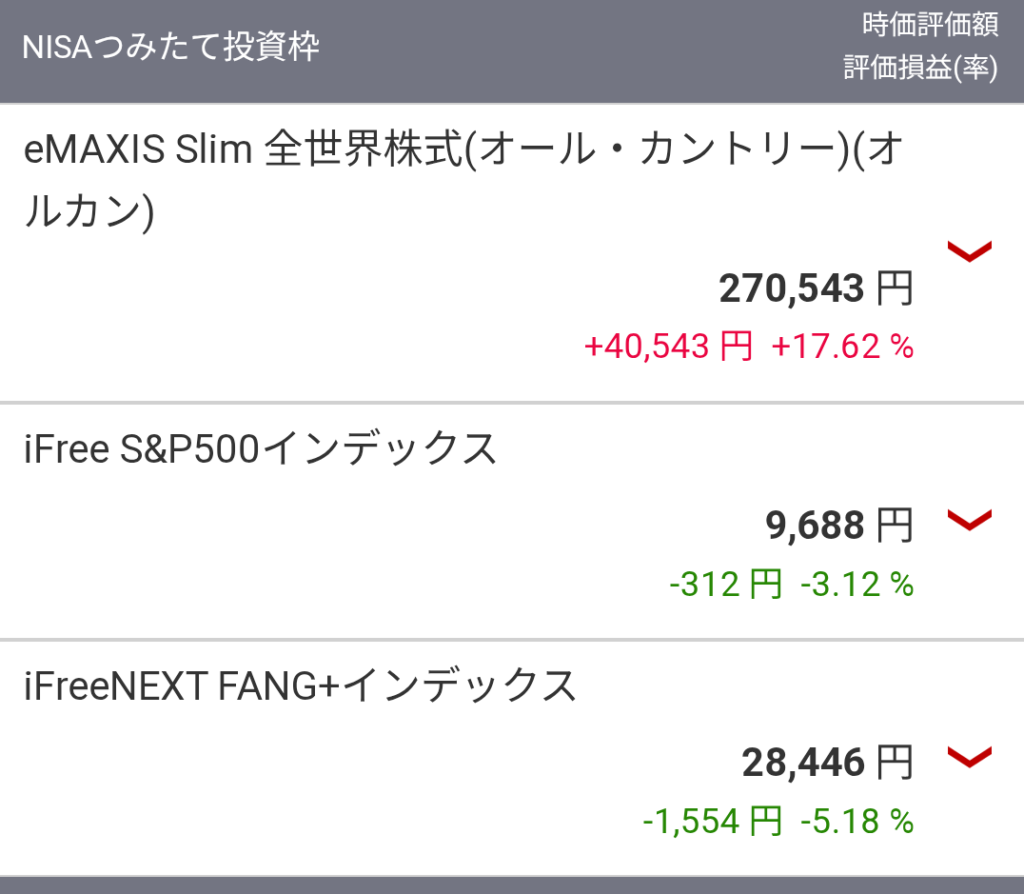Select the 270,543 円 valuation amount

point(815,290)
